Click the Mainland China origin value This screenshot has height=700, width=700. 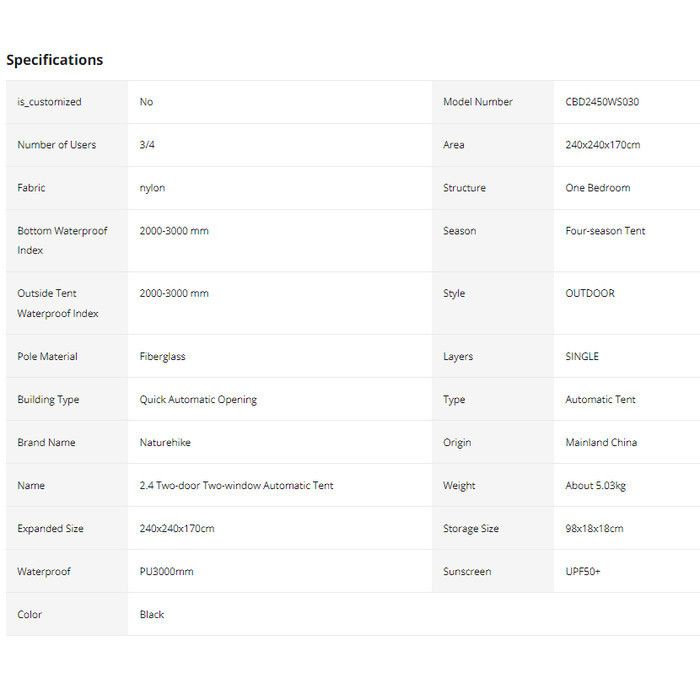tap(601, 442)
